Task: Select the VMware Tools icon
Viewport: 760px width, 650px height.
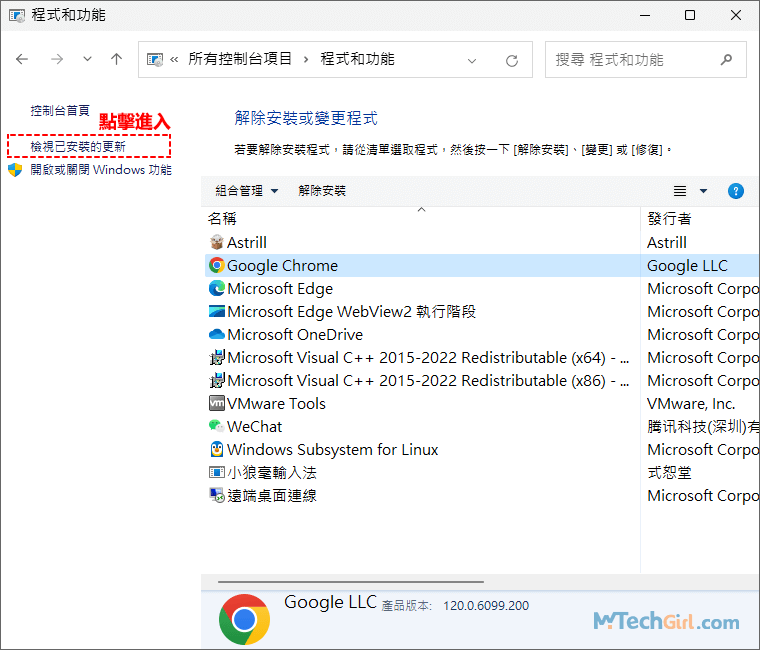Action: 217,404
